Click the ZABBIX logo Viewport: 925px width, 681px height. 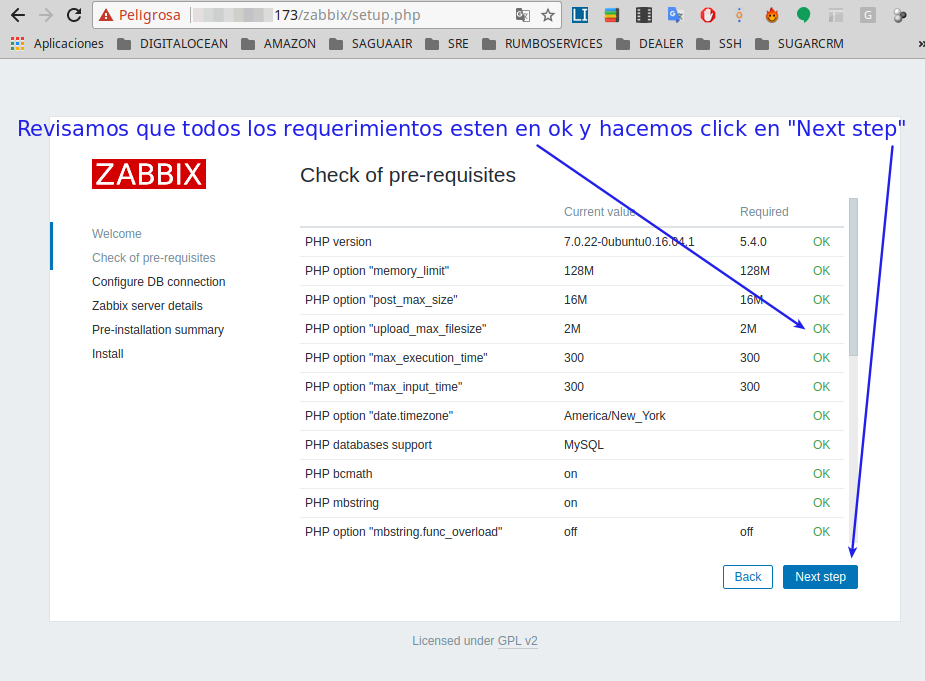tap(149, 174)
